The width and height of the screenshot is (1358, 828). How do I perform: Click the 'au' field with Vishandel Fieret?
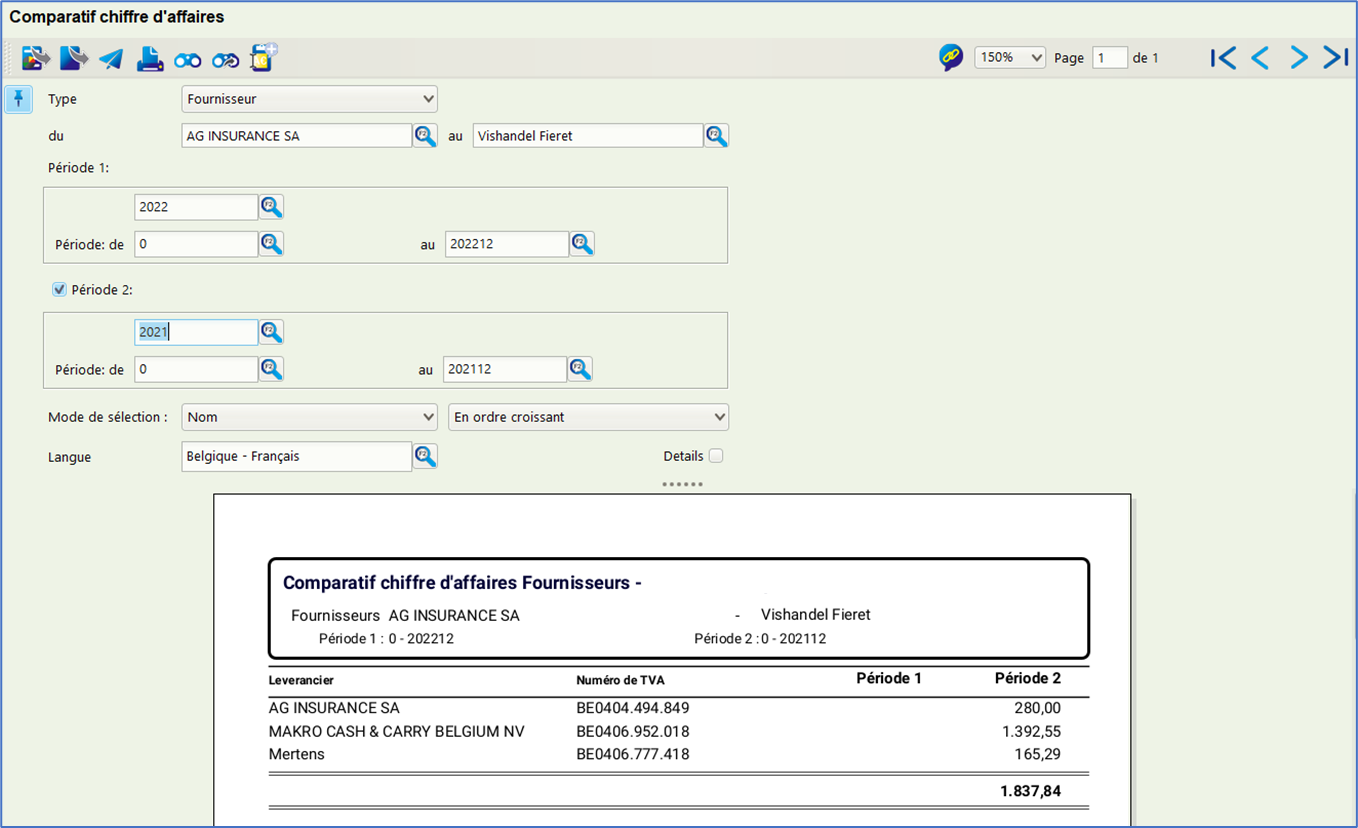coord(588,136)
